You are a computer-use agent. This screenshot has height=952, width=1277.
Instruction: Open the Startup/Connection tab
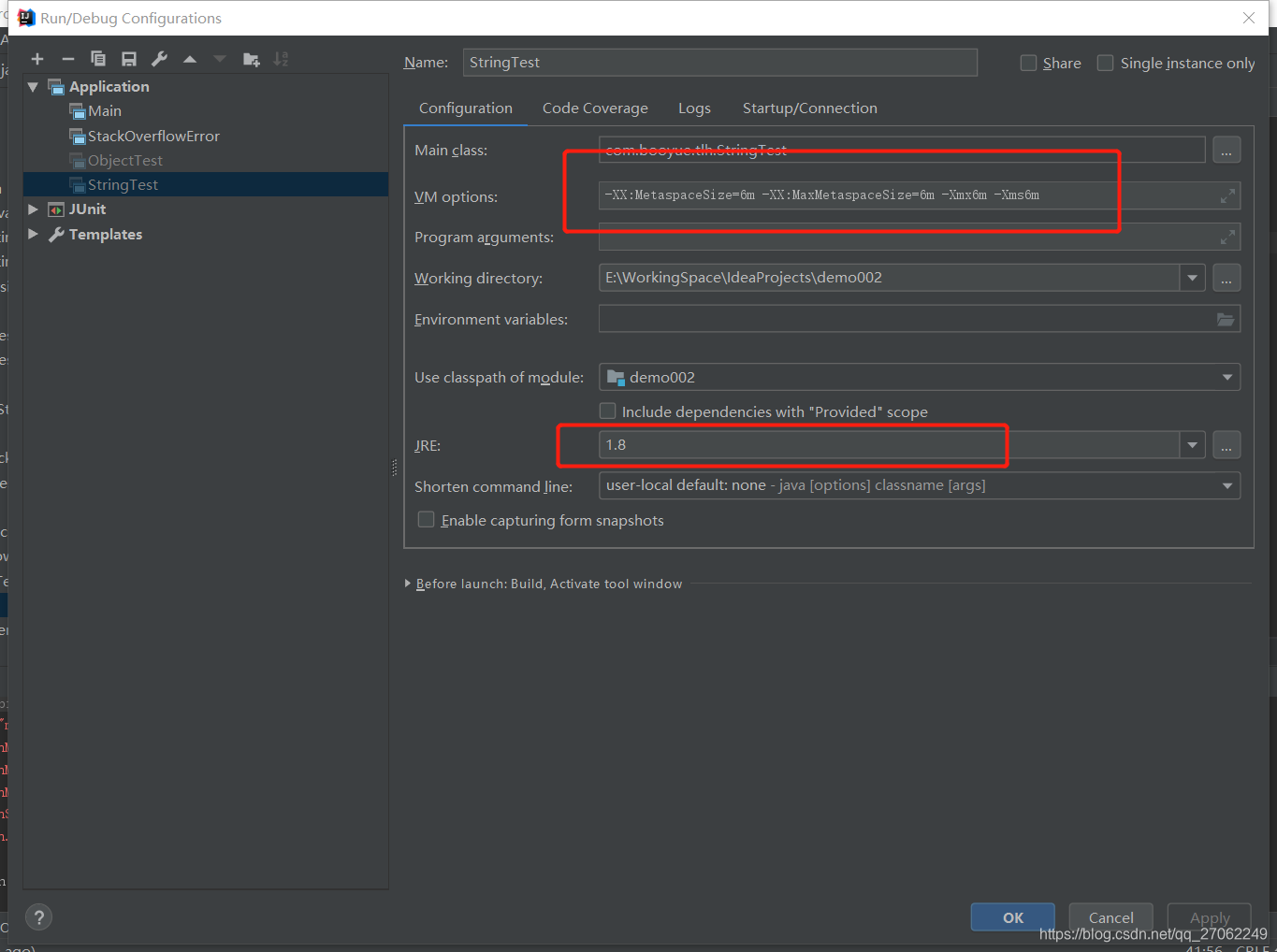[809, 108]
